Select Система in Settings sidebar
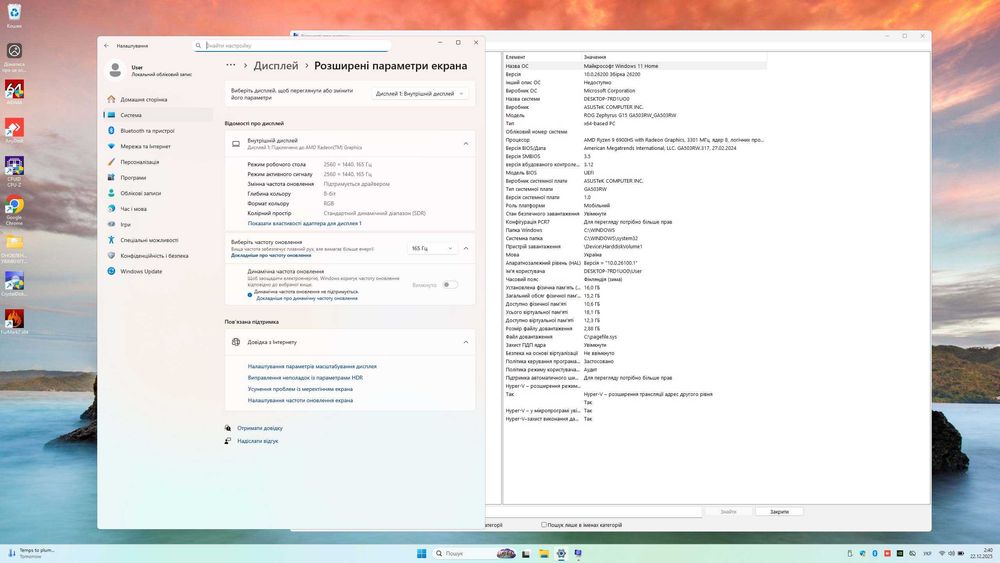The image size is (1000, 563). [x=158, y=115]
